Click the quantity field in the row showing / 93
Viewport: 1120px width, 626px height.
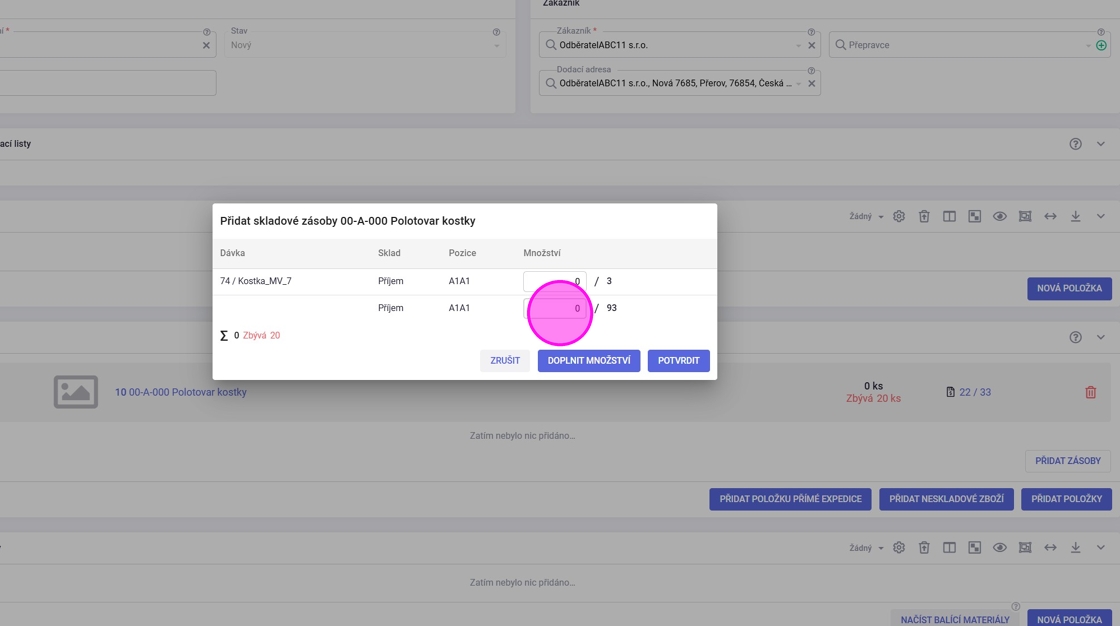tap(555, 309)
